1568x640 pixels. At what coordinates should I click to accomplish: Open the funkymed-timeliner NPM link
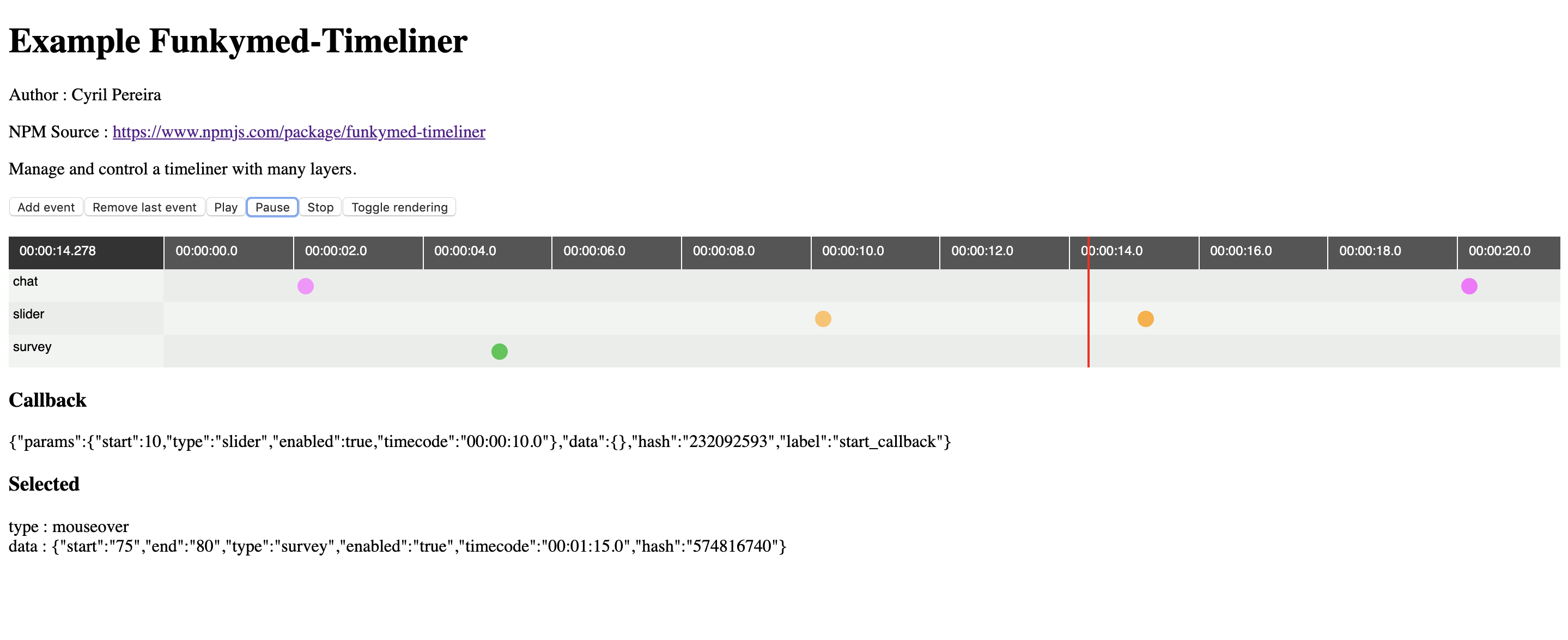(298, 131)
